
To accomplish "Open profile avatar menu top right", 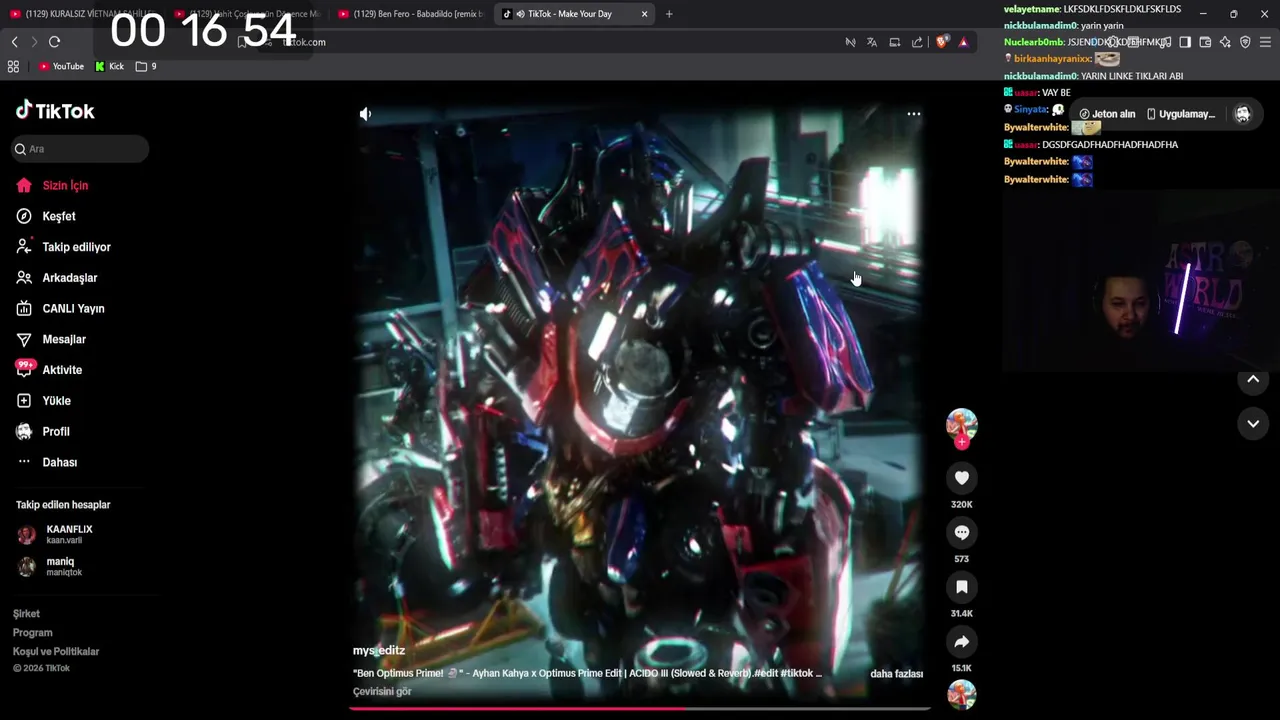I will point(1243,114).
